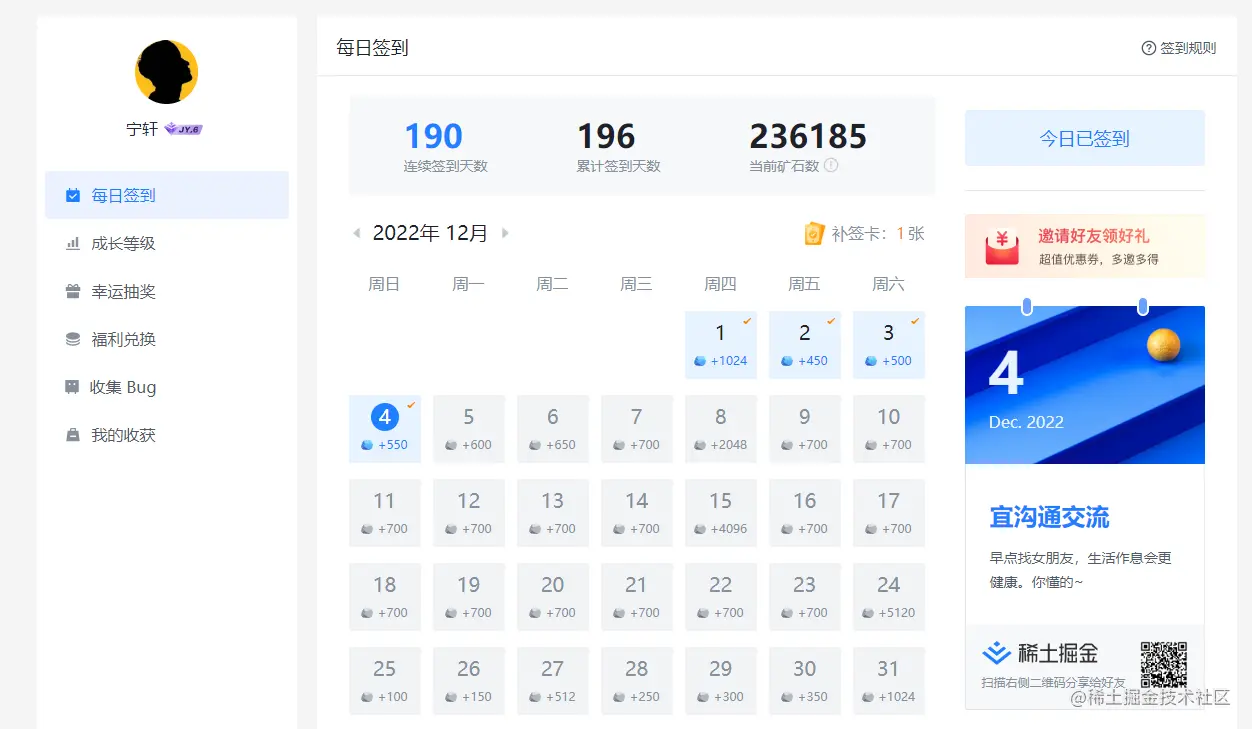Click the info icon next to 当前矿石数
1252x729 pixels.
(x=831, y=166)
